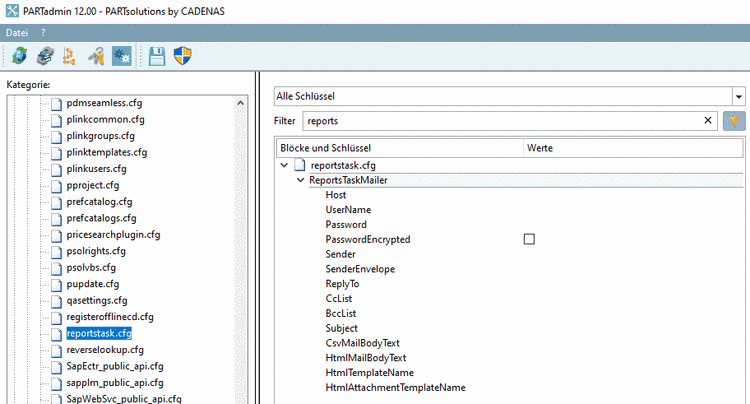The height and width of the screenshot is (404, 750).
Task: Clear the filter text with X
Action: pos(708,121)
